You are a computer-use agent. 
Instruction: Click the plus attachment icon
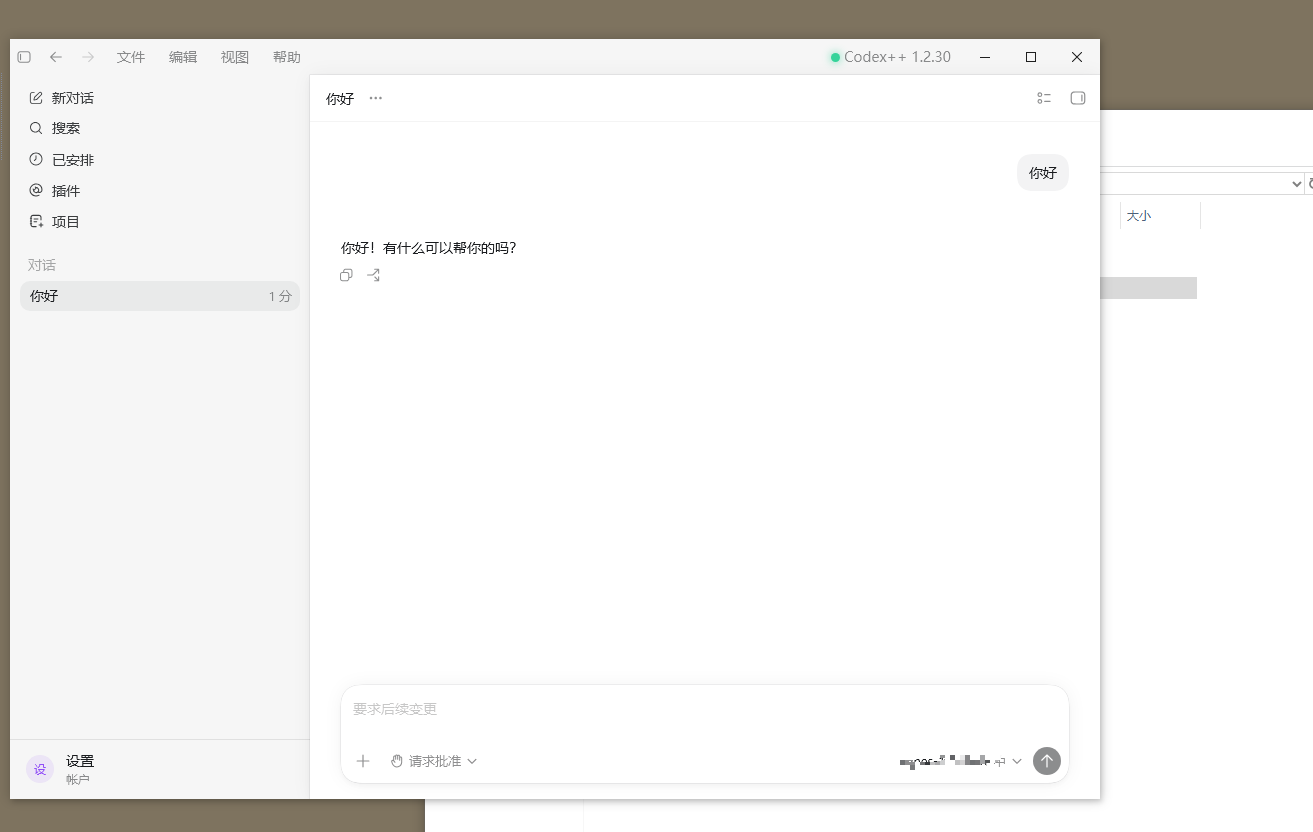point(363,761)
